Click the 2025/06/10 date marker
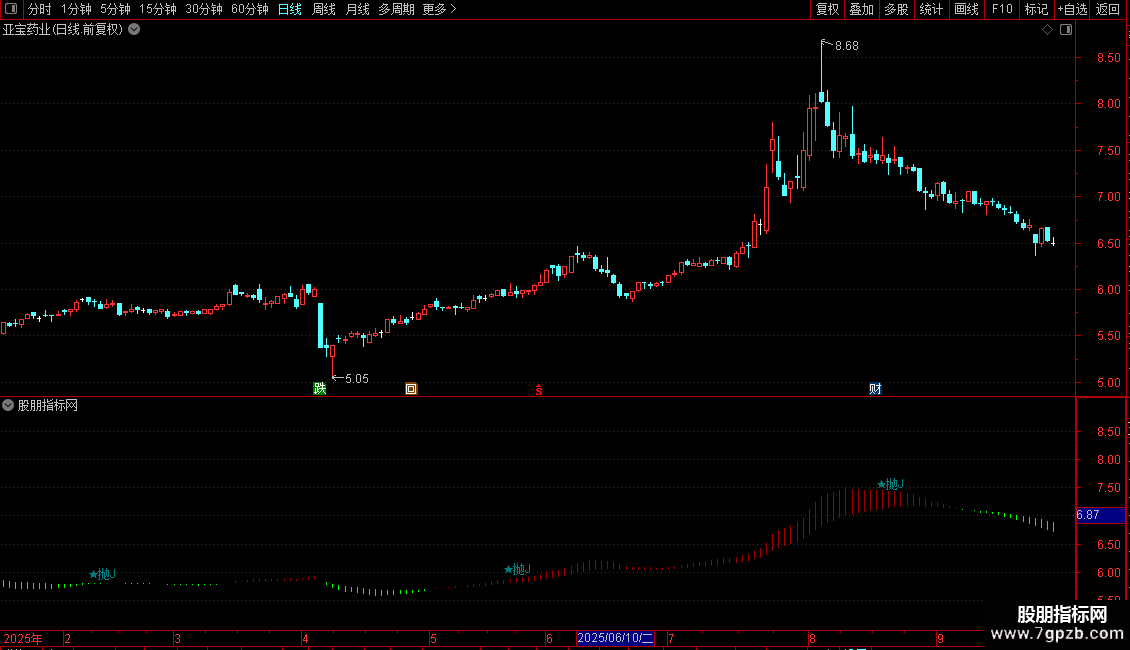The height and width of the screenshot is (650, 1130). click(615, 638)
